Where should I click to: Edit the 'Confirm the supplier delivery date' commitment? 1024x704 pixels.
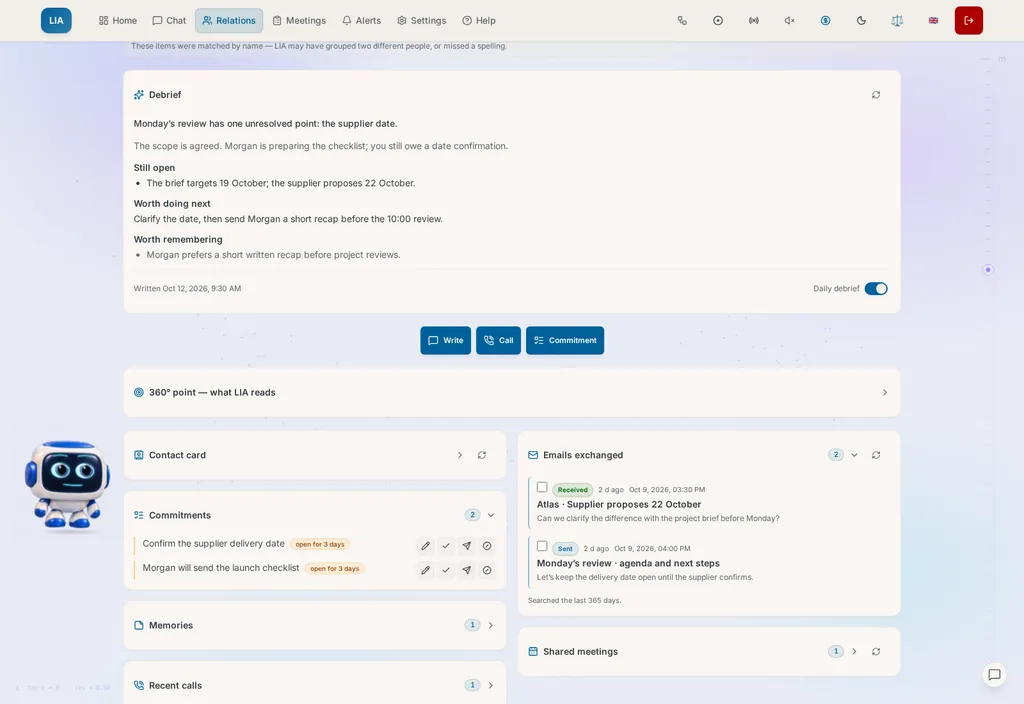coord(425,546)
